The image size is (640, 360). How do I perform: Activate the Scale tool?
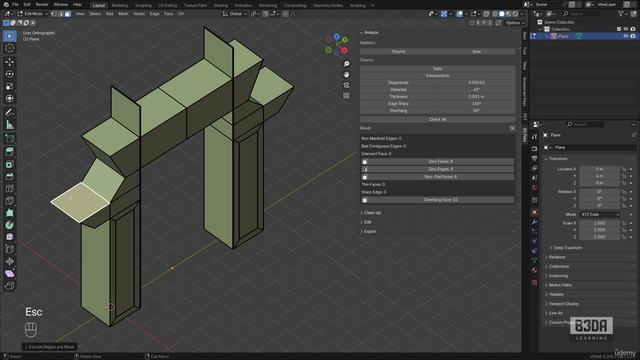[10, 87]
